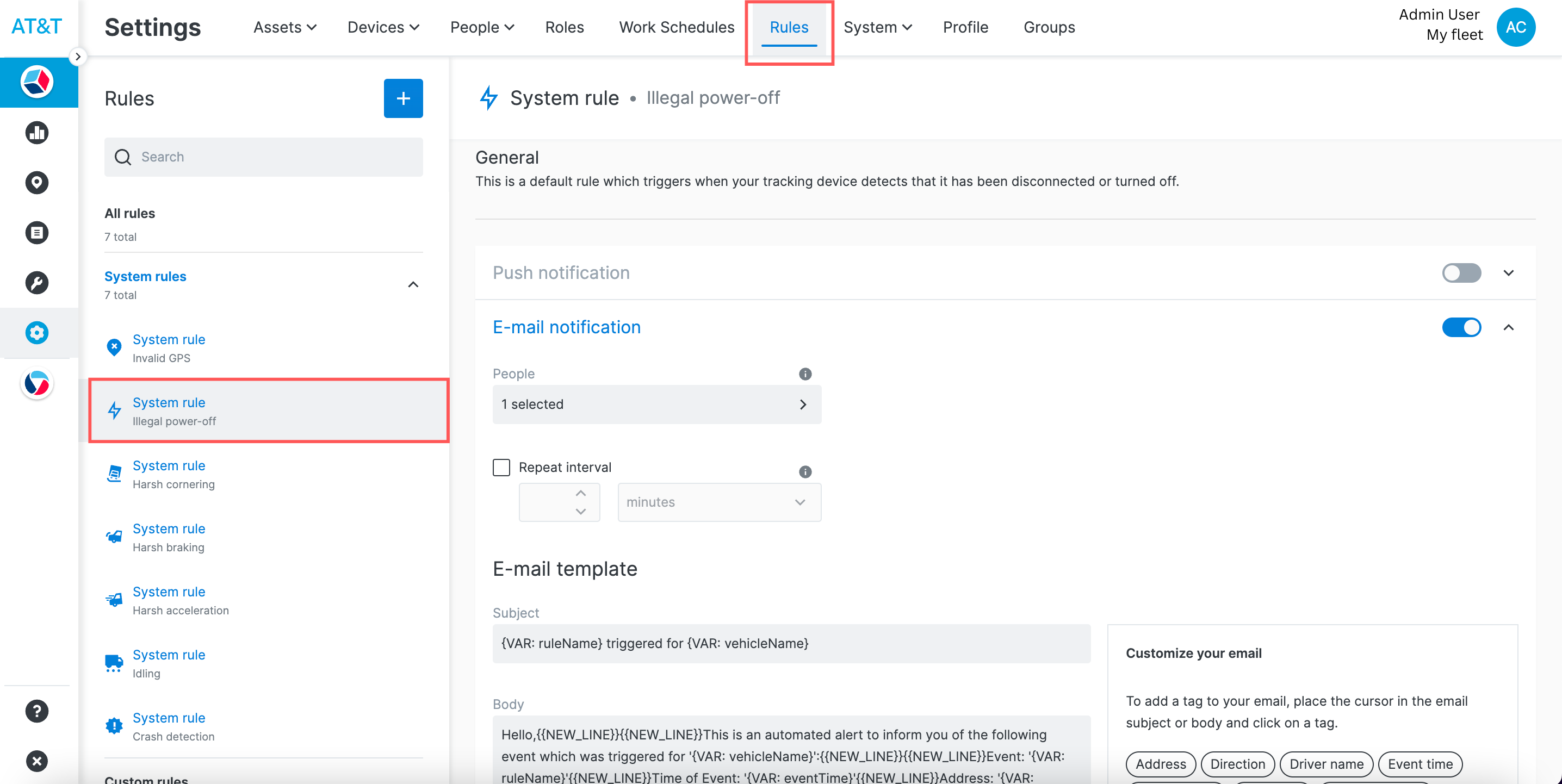This screenshot has width=1562, height=784.
Task: Click the AC user avatar
Action: [1515, 27]
